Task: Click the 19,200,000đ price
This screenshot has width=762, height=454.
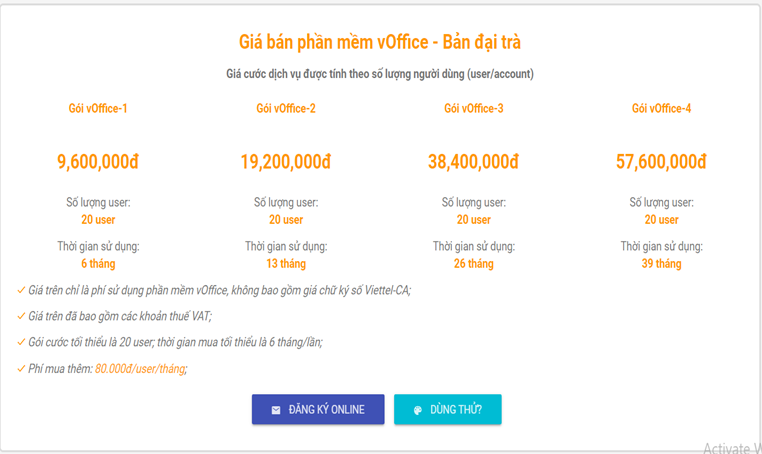Action: (286, 162)
